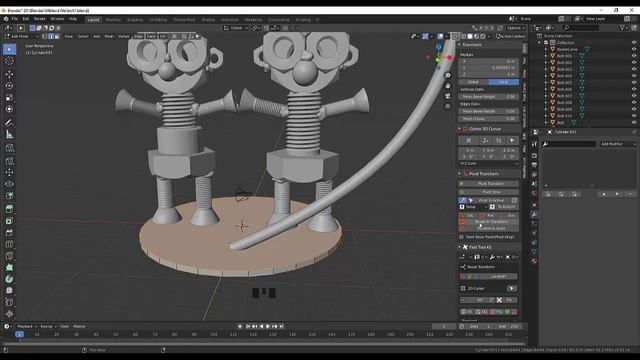Toggle viewport overlays
Image resolution: width=640 pixels, height=360 pixels.
pos(440,36)
